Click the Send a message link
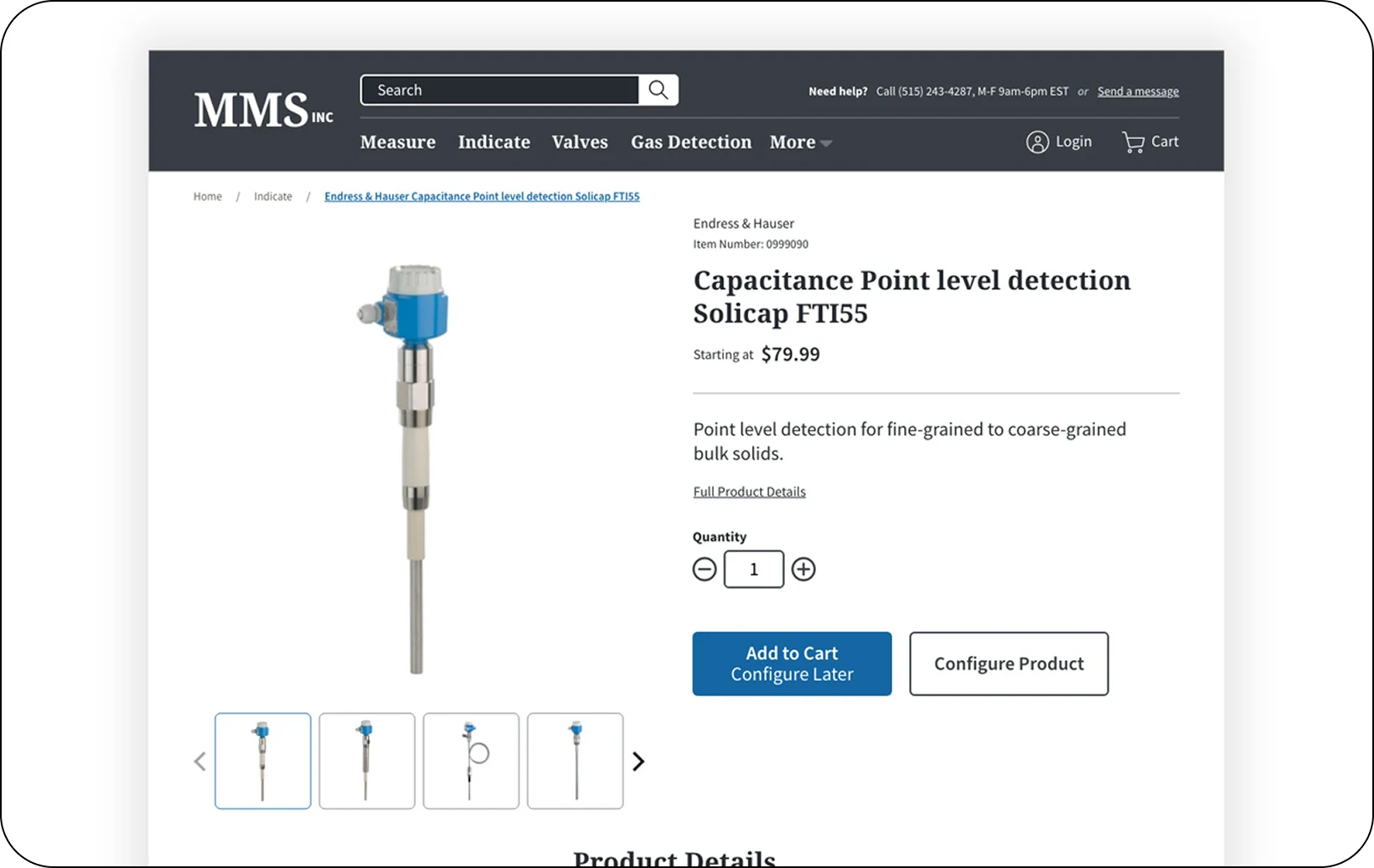The width and height of the screenshot is (1374, 868). click(1138, 91)
